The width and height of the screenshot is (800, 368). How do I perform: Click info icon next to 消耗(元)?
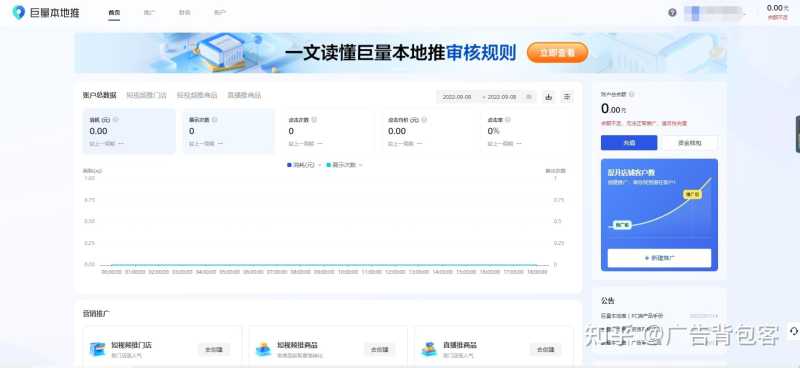[116, 119]
